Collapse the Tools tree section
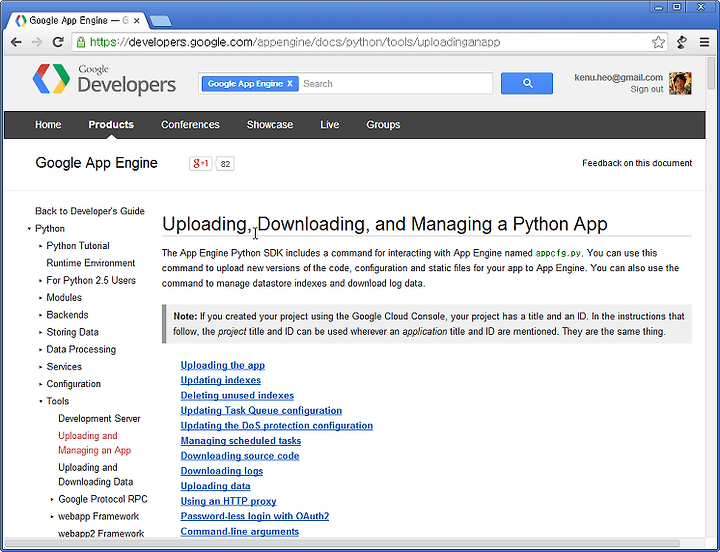The width and height of the screenshot is (720, 552). click(x=40, y=401)
